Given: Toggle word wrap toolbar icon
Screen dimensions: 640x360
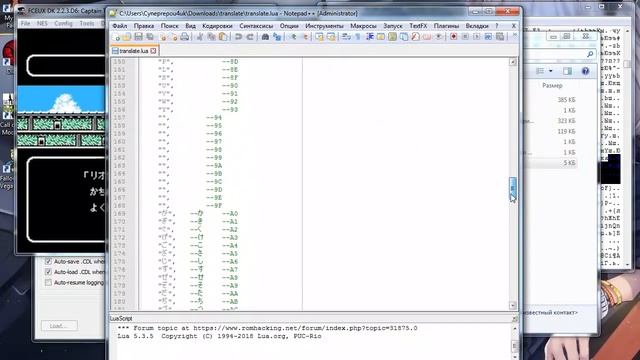Looking at the screenshot, I should click(x=346, y=37).
